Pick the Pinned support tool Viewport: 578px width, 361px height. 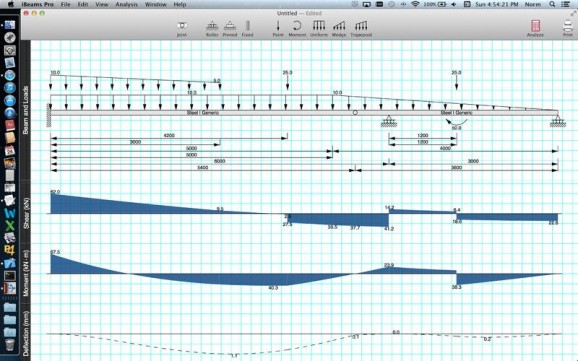point(230,28)
